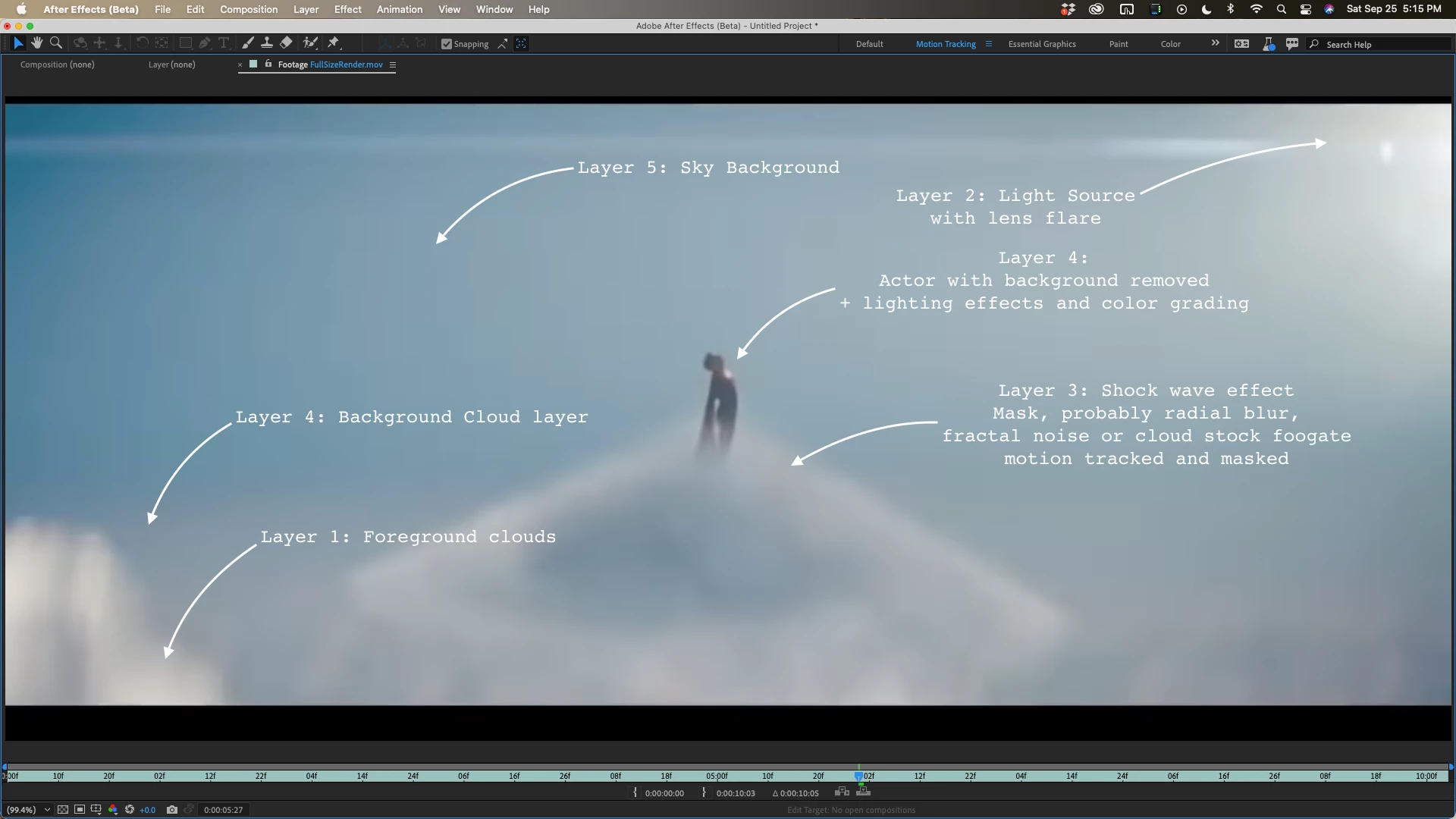Open the Animation menu

click(x=399, y=9)
